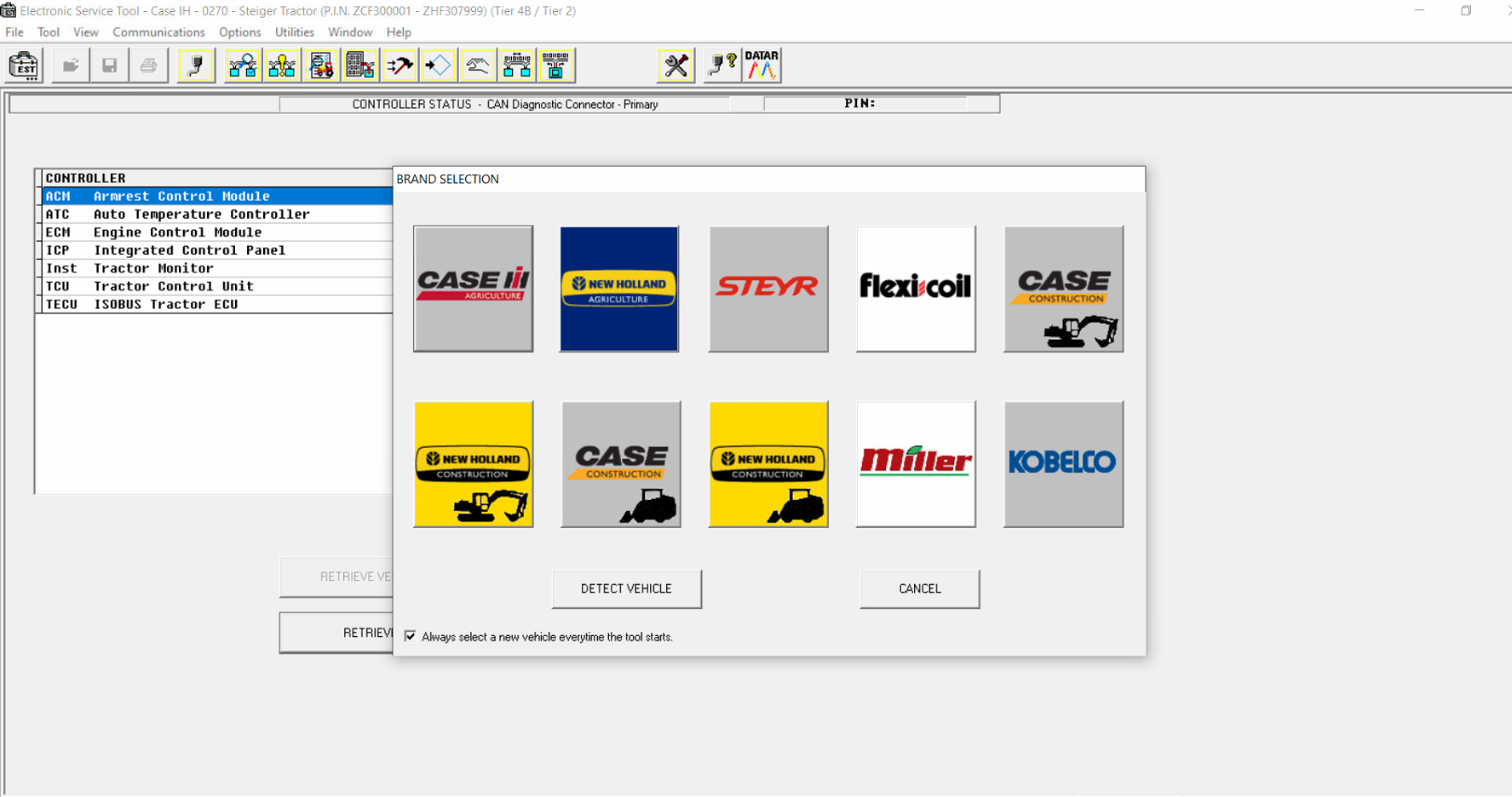The width and height of the screenshot is (1512, 797).
Task: Click the CANCEL button in Brand Selection
Action: [x=920, y=589]
